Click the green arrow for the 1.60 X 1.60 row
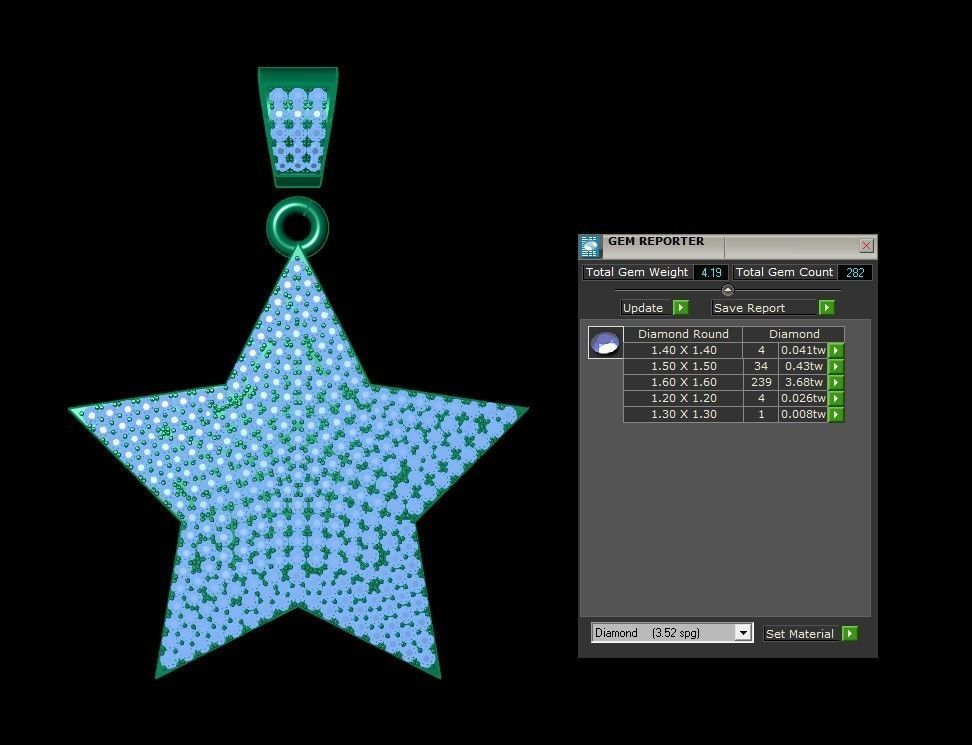The width and height of the screenshot is (972, 745). click(x=836, y=382)
